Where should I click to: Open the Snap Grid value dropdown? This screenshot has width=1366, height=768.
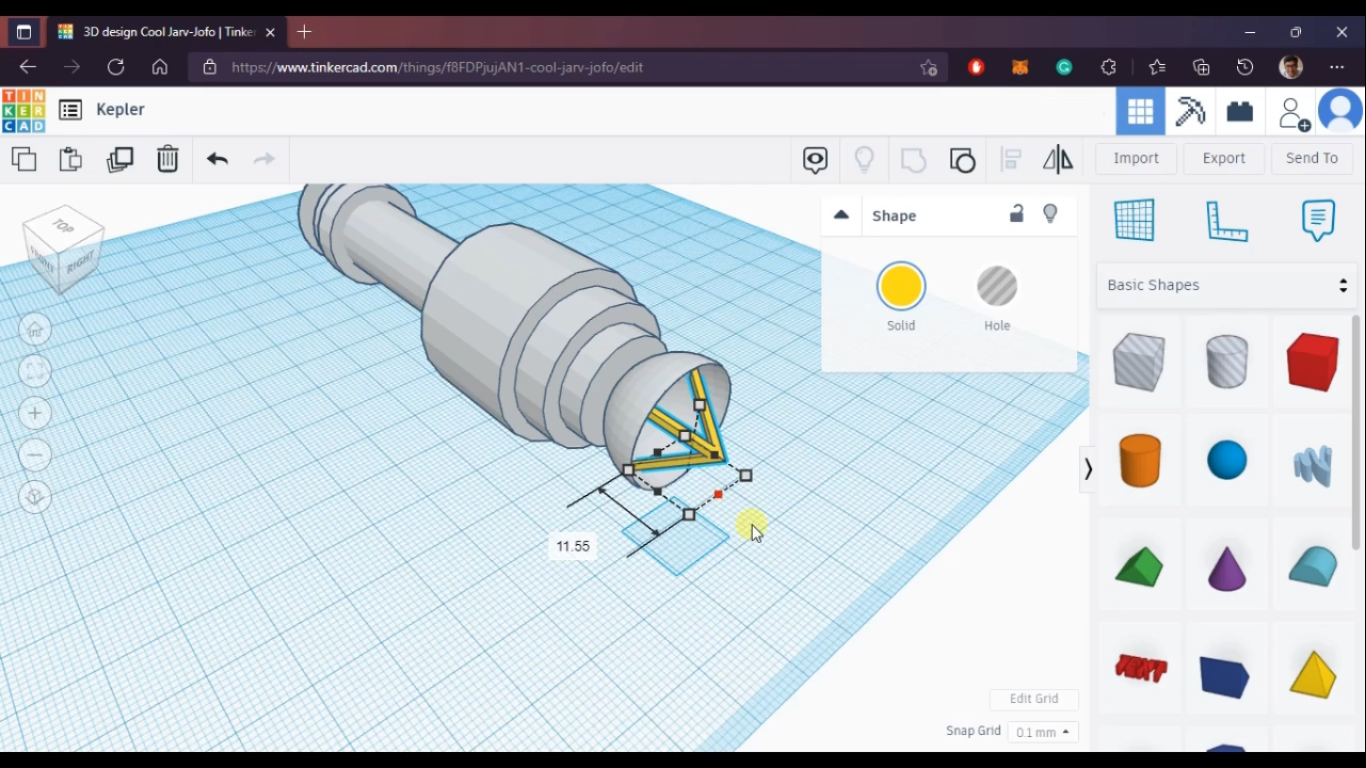[x=1042, y=732]
